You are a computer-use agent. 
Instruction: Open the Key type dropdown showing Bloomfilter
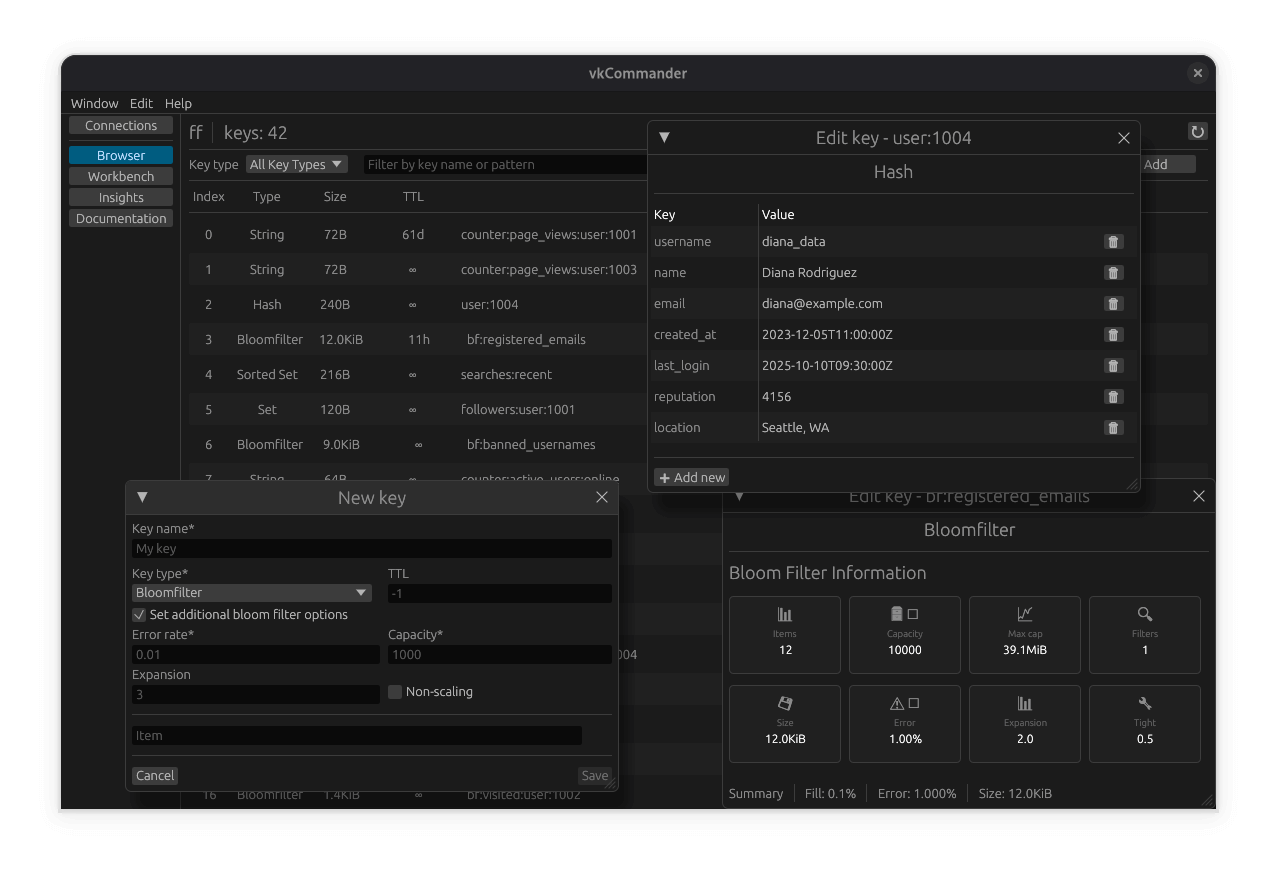[252, 592]
